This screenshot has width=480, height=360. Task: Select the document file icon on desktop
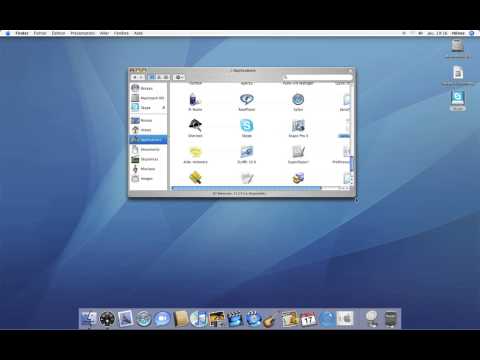coord(458,72)
